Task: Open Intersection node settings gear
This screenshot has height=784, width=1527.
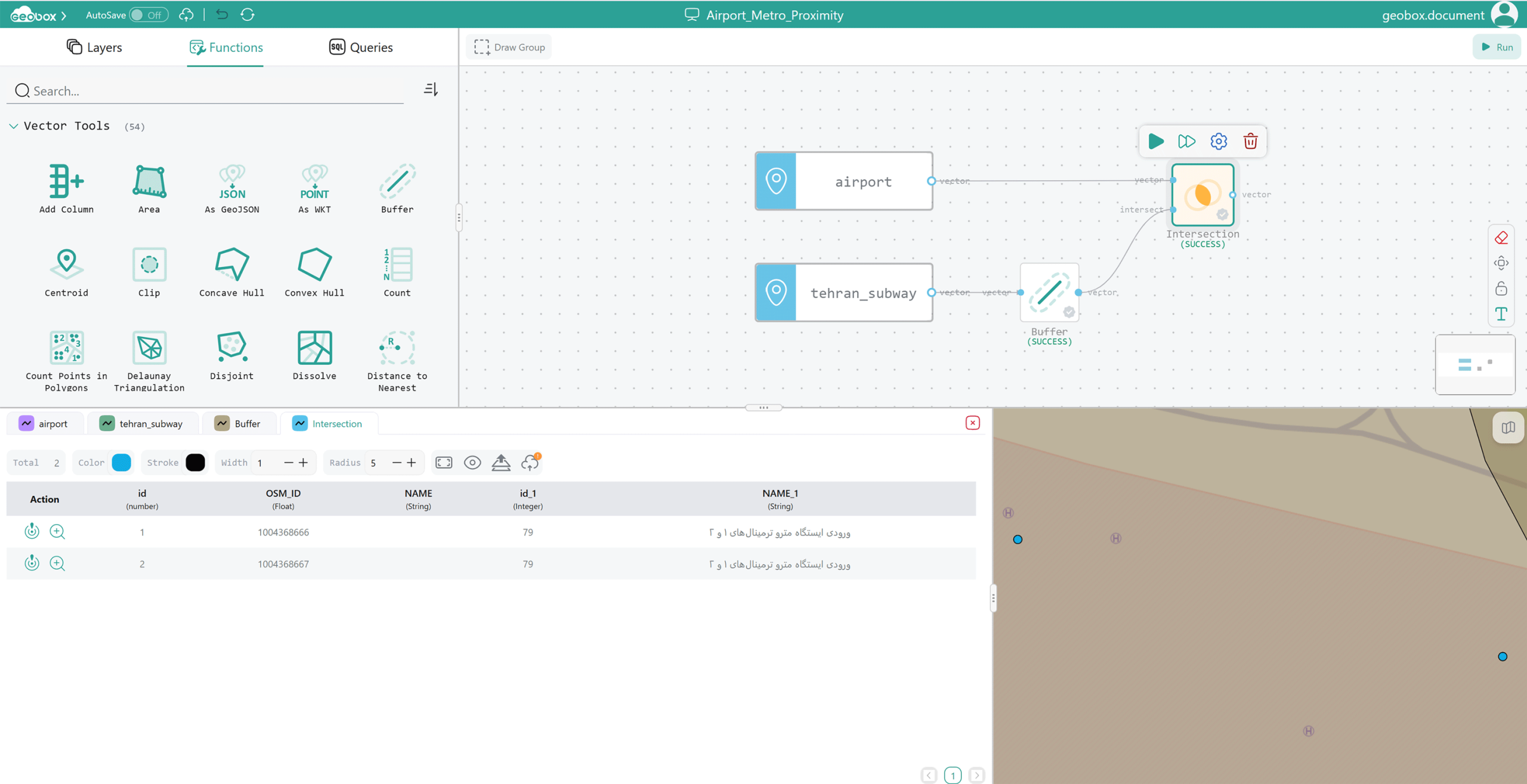Action: (1219, 141)
